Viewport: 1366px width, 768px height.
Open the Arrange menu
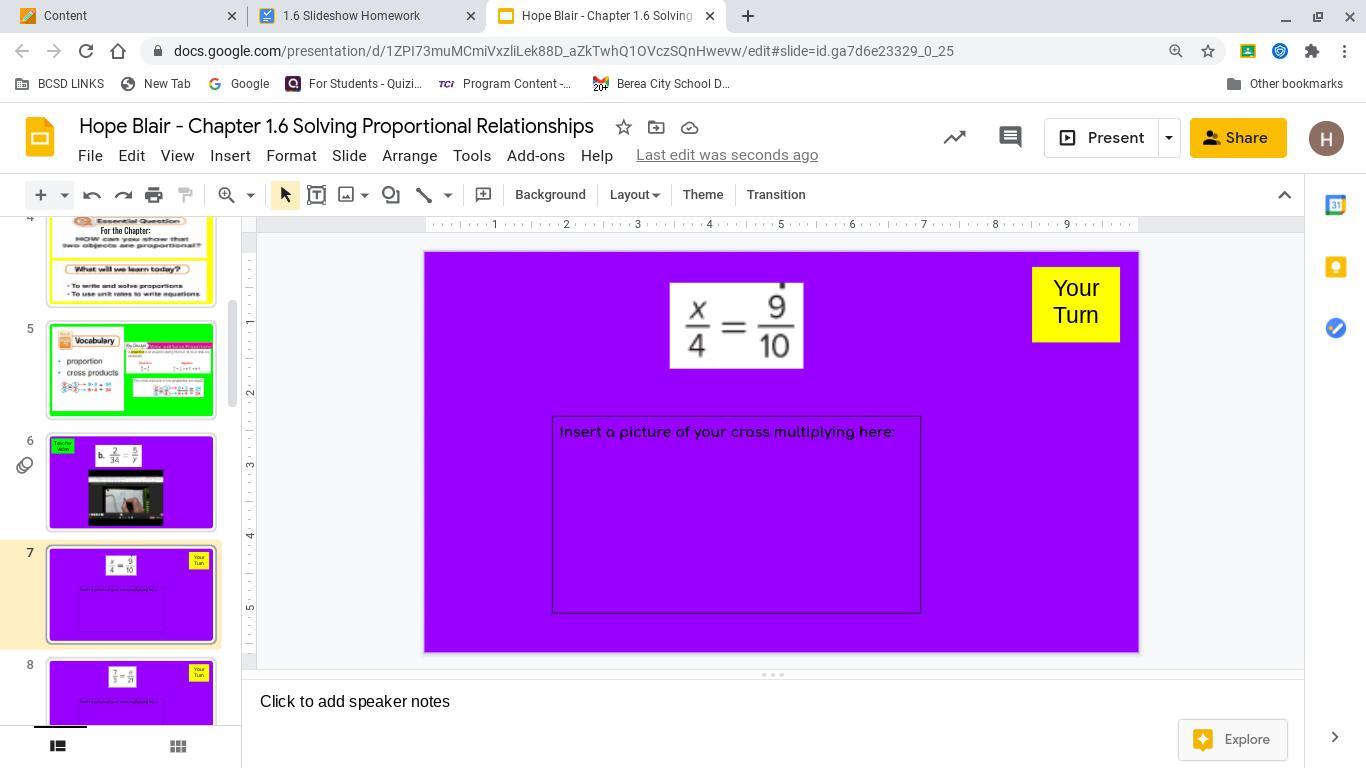pyautogui.click(x=409, y=156)
